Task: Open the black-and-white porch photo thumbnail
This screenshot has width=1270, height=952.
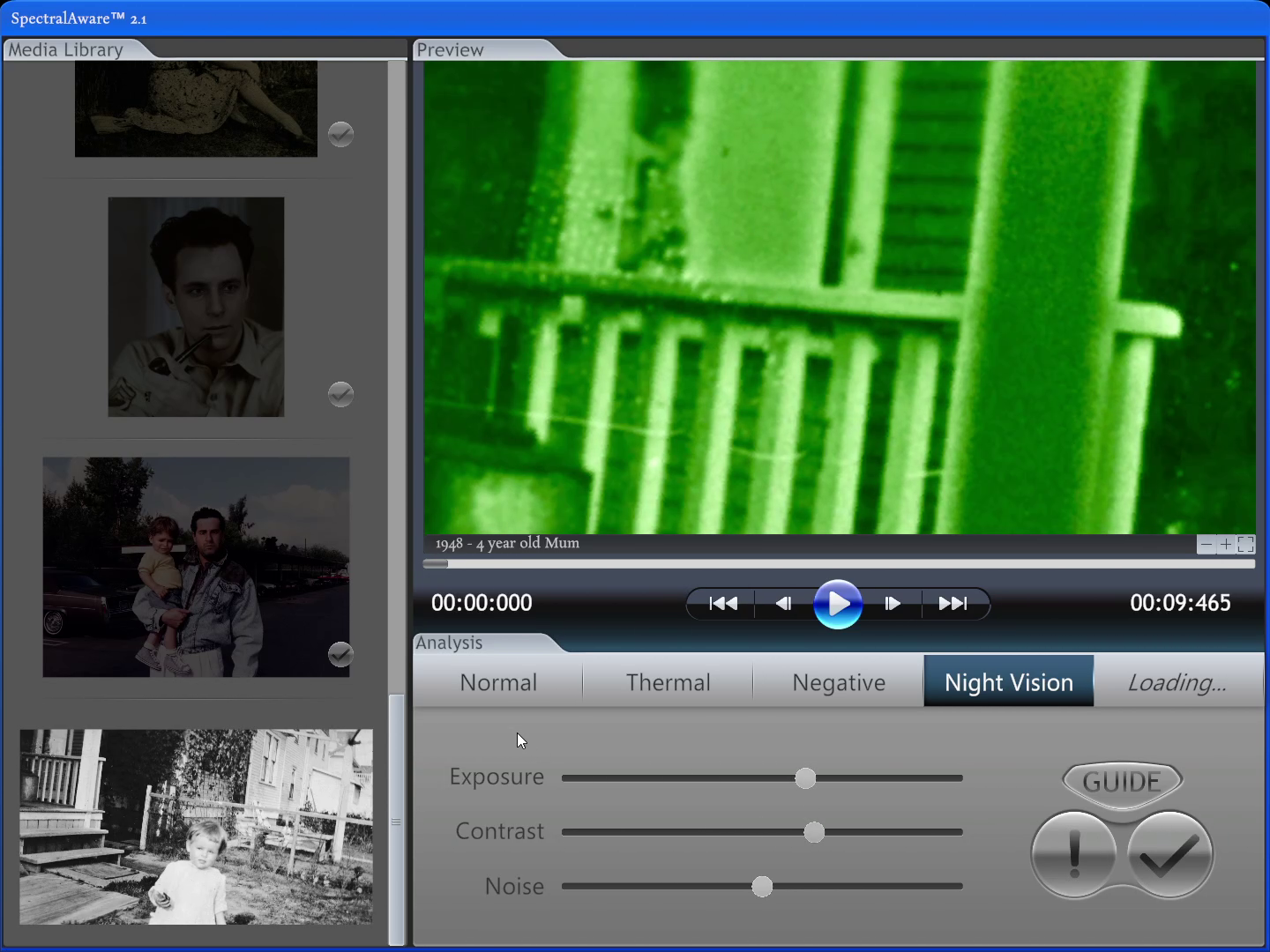Action: (196, 828)
